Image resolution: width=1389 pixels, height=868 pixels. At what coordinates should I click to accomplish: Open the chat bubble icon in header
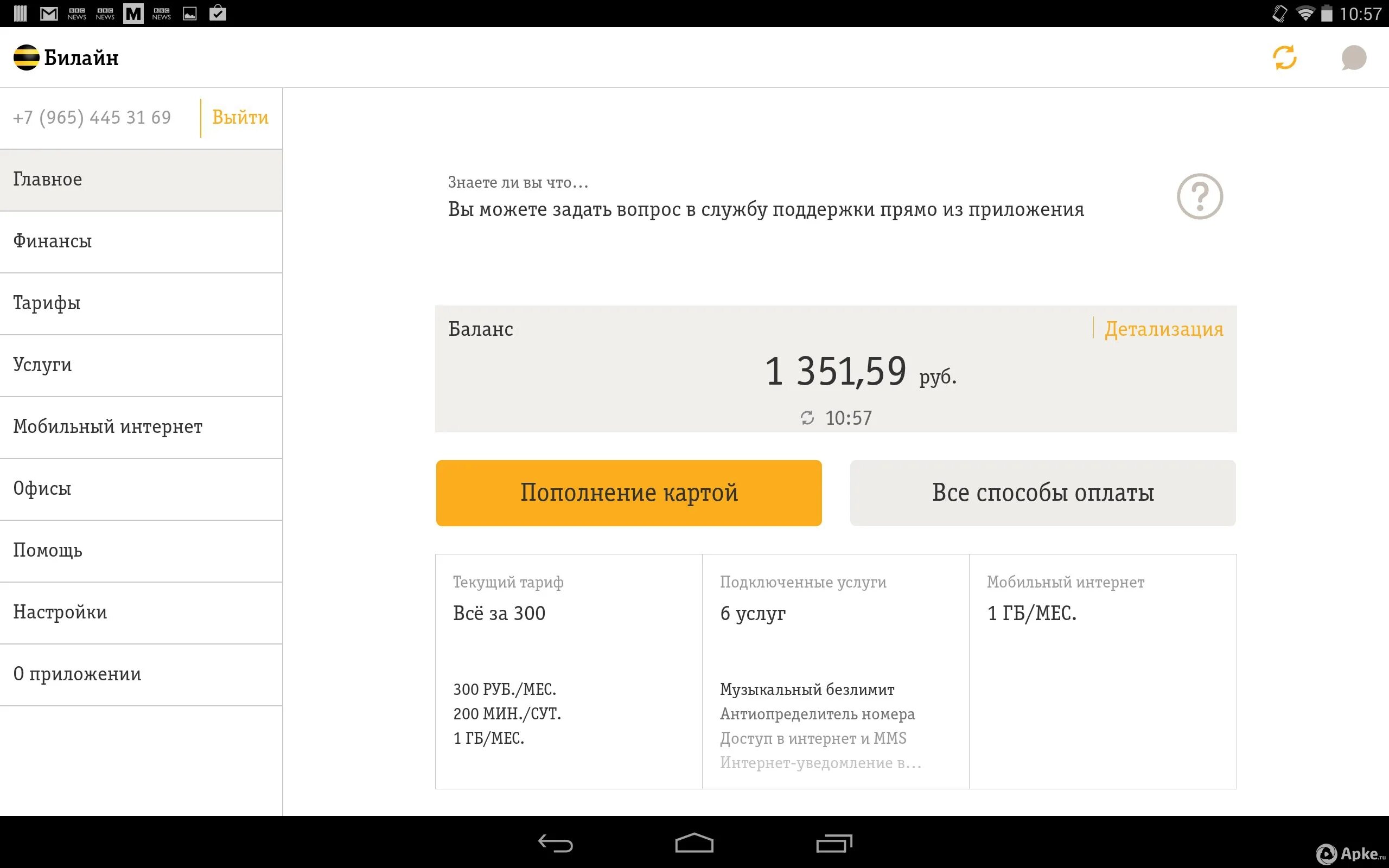coord(1353,58)
